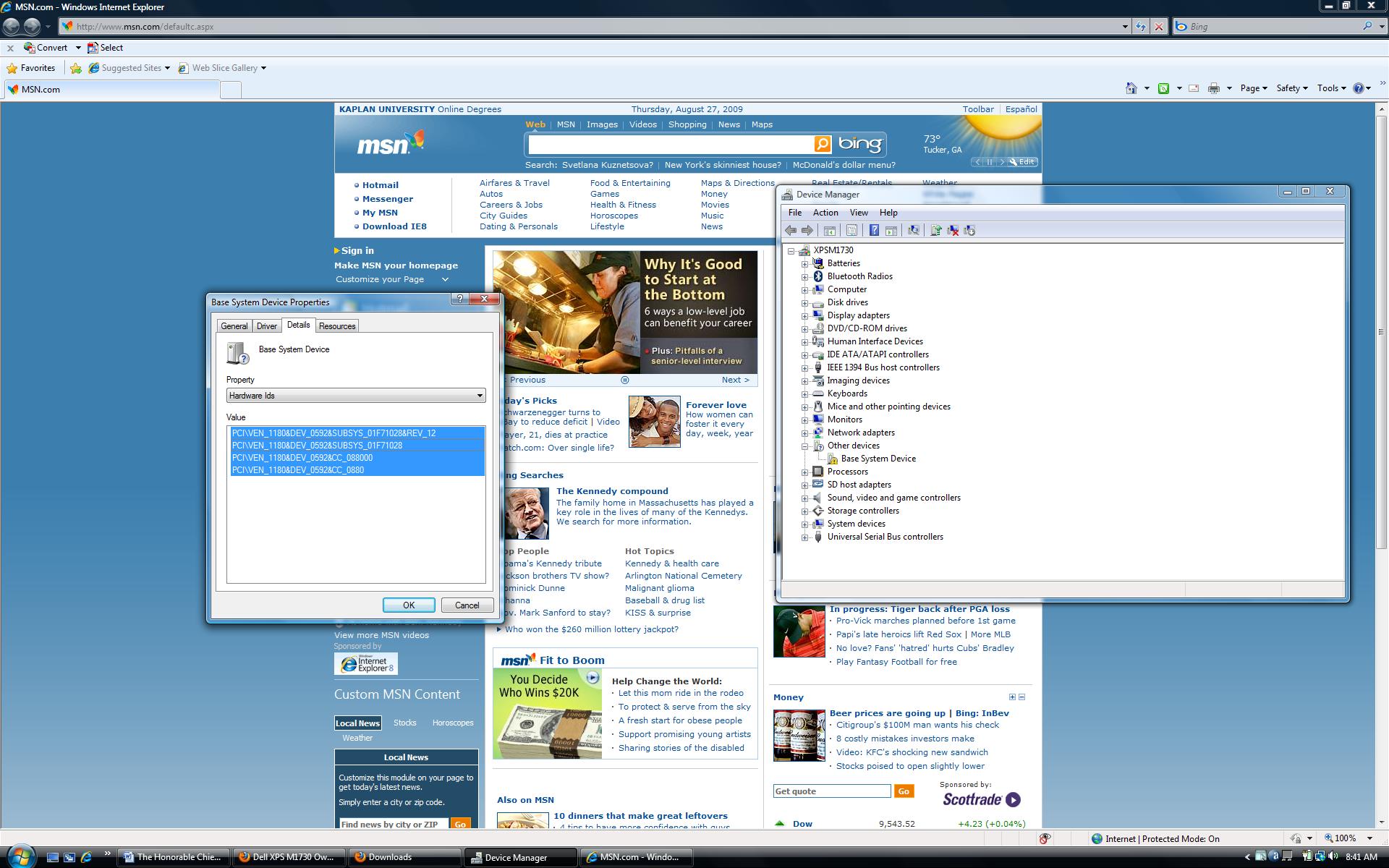
Task: Click the Windows Start orb
Action: 22,856
